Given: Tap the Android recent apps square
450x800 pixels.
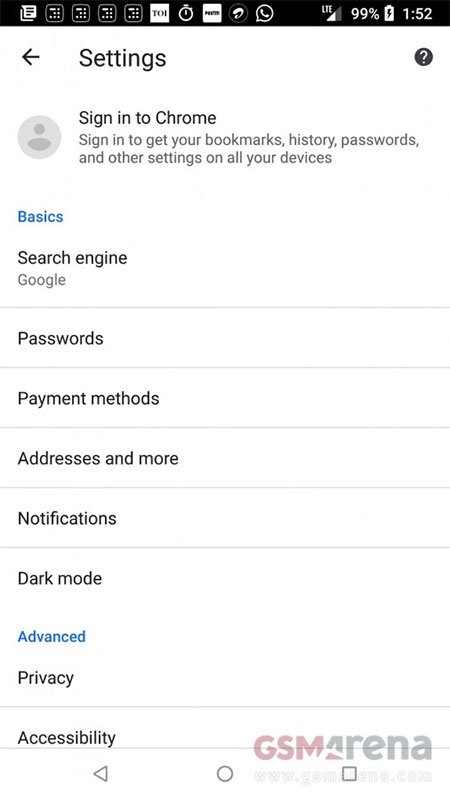Looking at the screenshot, I should coord(349,773).
